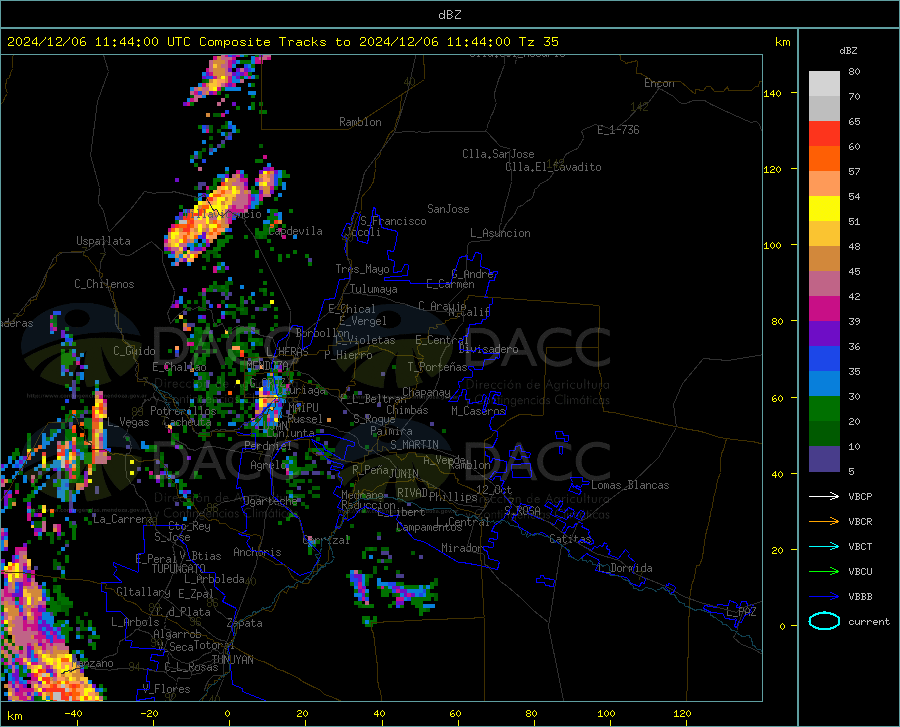
Task: Click the '140' tick on right km axis
Action: [x=772, y=93]
